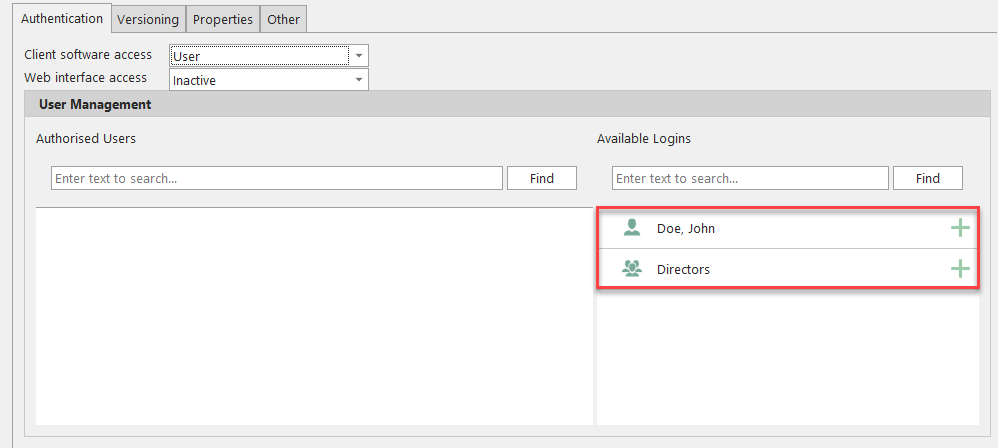
Task: Go to the Other tab
Action: [x=283, y=19]
